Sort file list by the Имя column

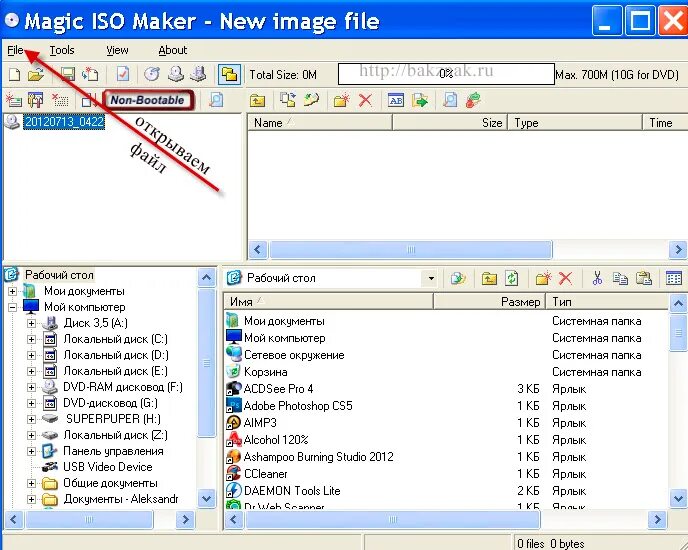point(329,302)
